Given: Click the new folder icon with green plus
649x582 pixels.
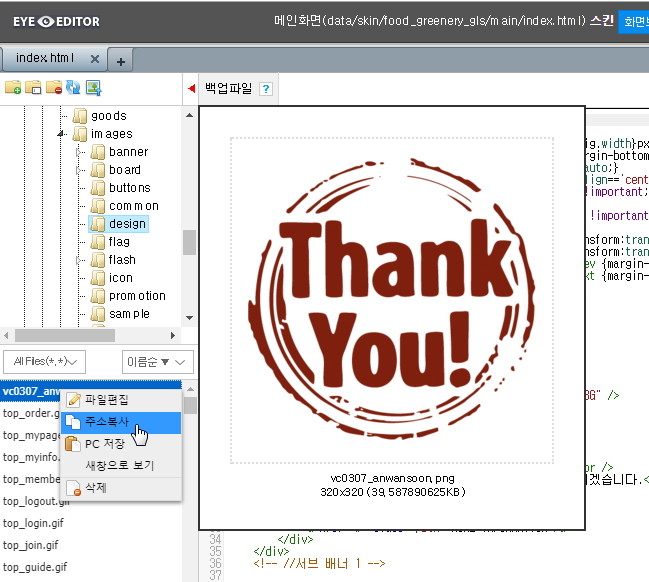Looking at the screenshot, I should point(13,88).
